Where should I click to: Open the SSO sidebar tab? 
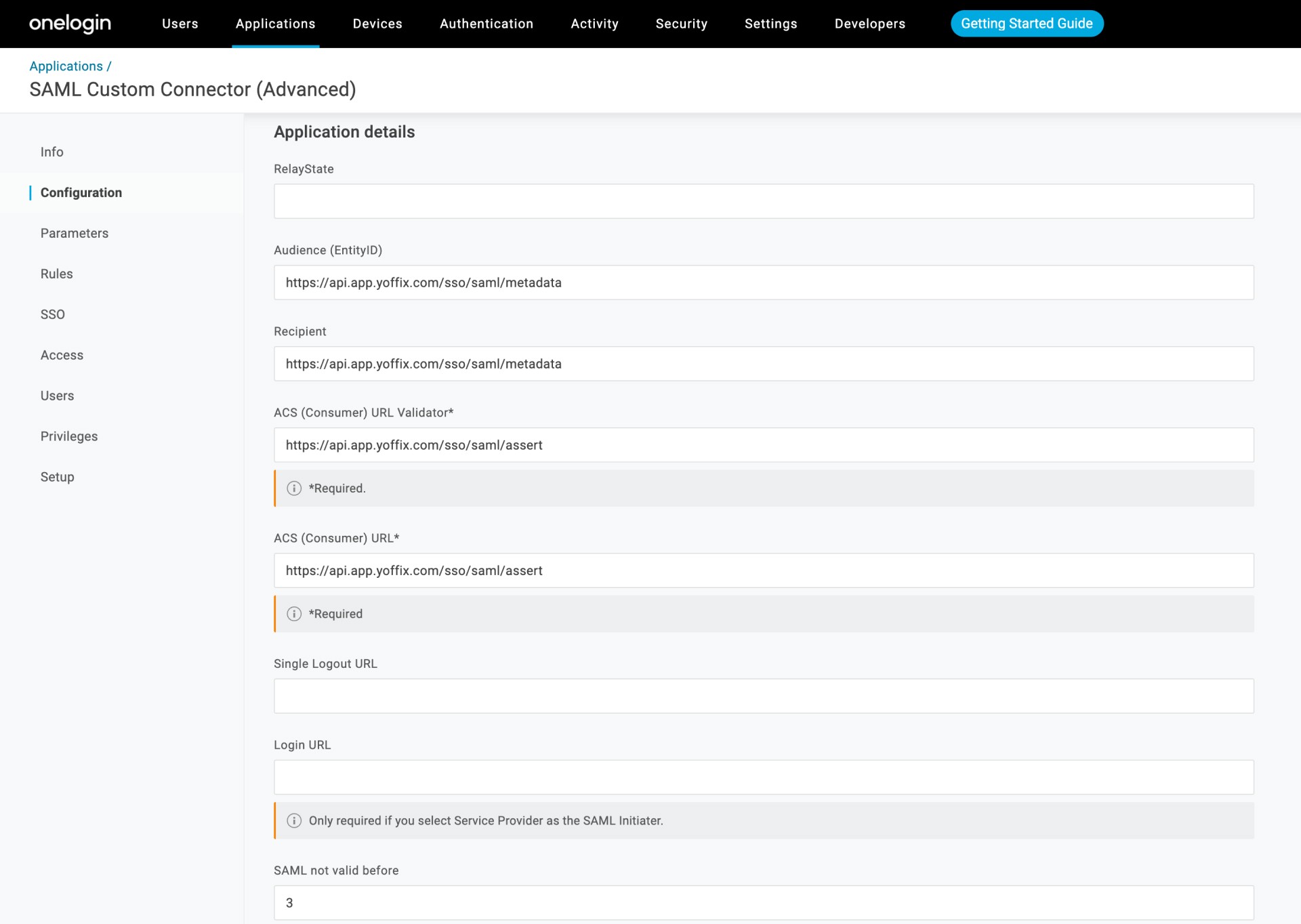pyautogui.click(x=52, y=314)
